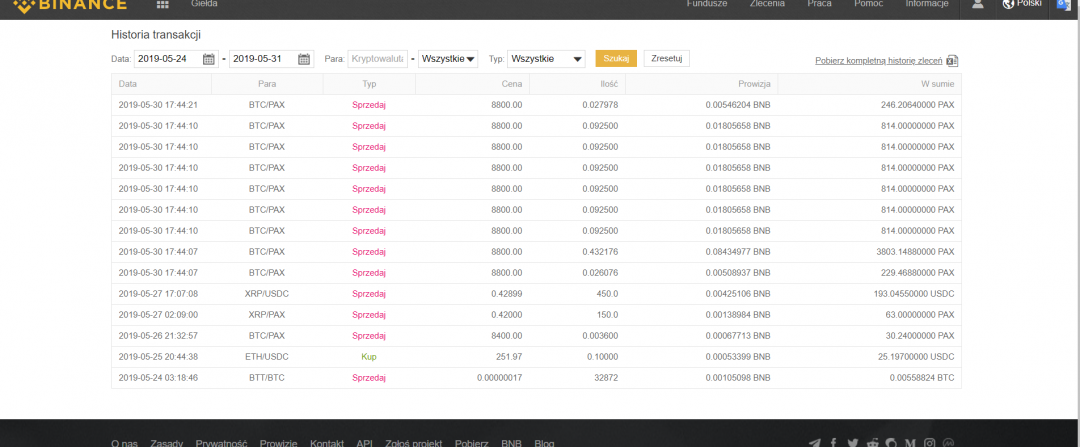Expand the Typ transaction type dropdown
Viewport: 1080px width, 447px height.
click(x=546, y=59)
